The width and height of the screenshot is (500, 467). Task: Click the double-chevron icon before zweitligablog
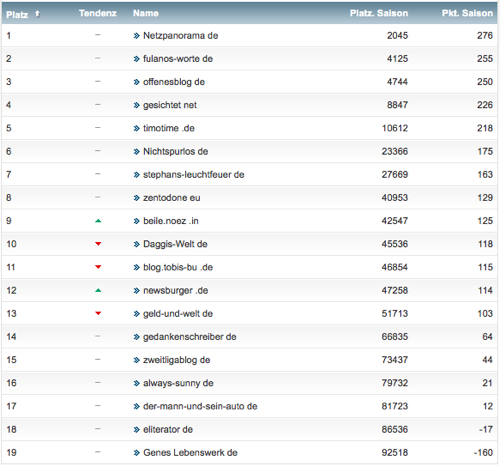pos(136,360)
